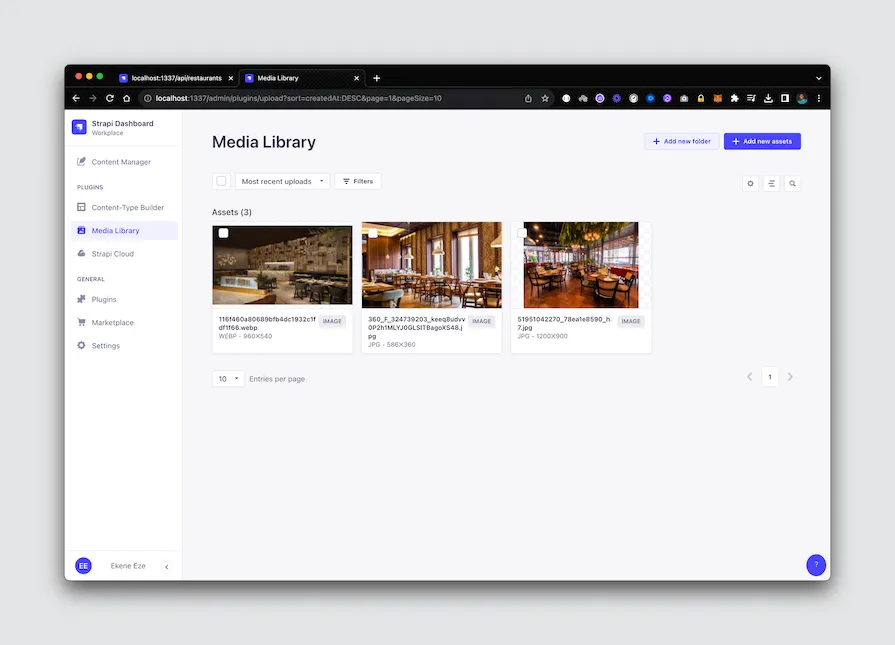Open the grid/list view options icon

[x=771, y=183]
